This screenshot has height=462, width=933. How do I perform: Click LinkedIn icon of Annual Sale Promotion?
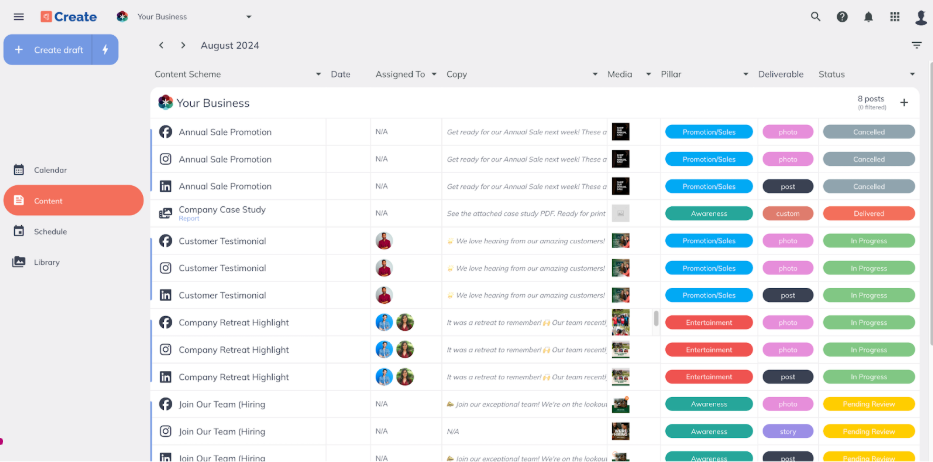coord(166,186)
